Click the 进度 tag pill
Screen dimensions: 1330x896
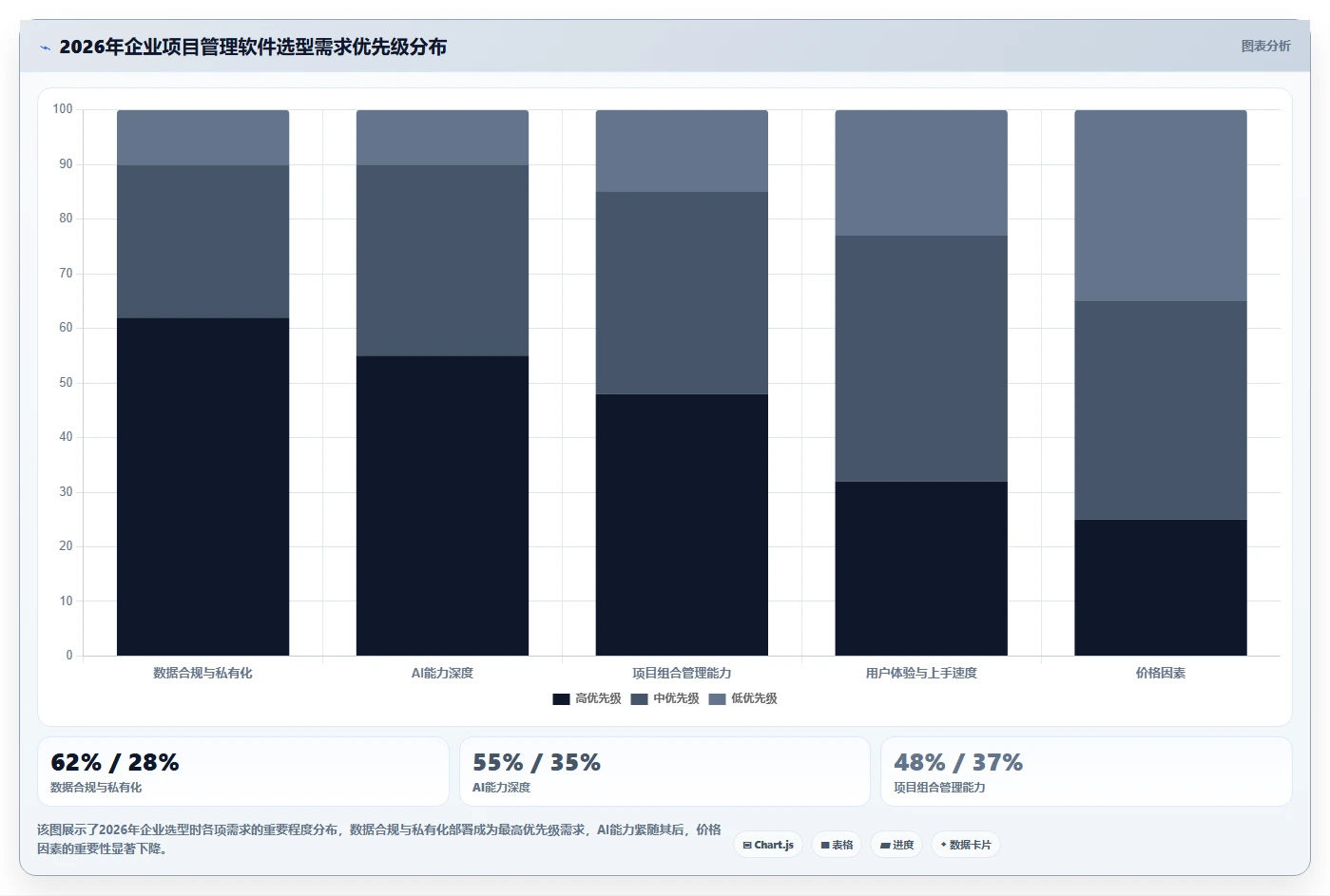(x=896, y=845)
